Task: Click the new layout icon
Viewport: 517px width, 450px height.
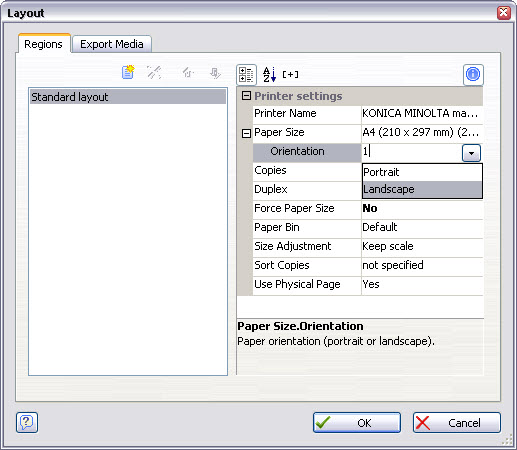Action: coord(128,72)
